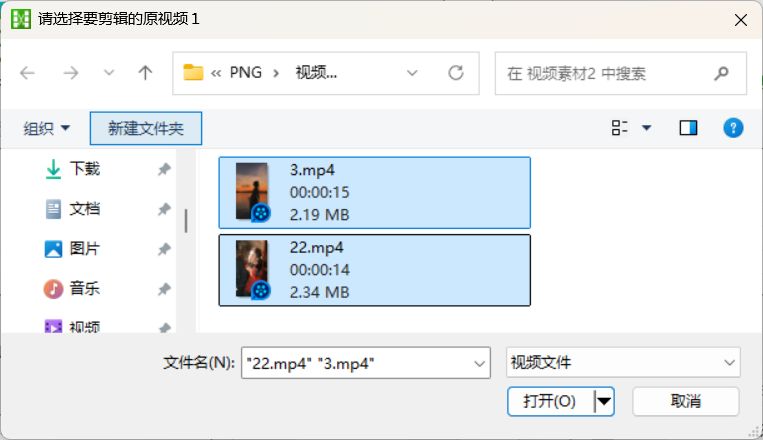Click size 2.19 MB
This screenshot has width=763, height=440.
[x=320, y=215]
